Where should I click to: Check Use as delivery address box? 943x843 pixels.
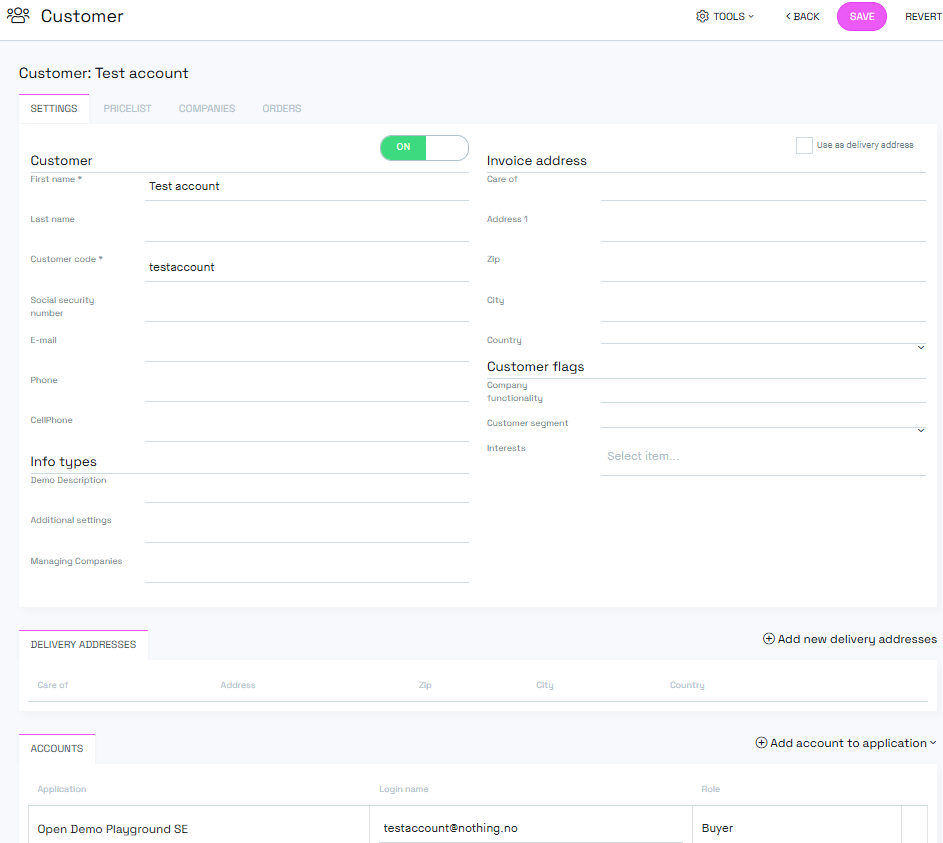pos(804,145)
